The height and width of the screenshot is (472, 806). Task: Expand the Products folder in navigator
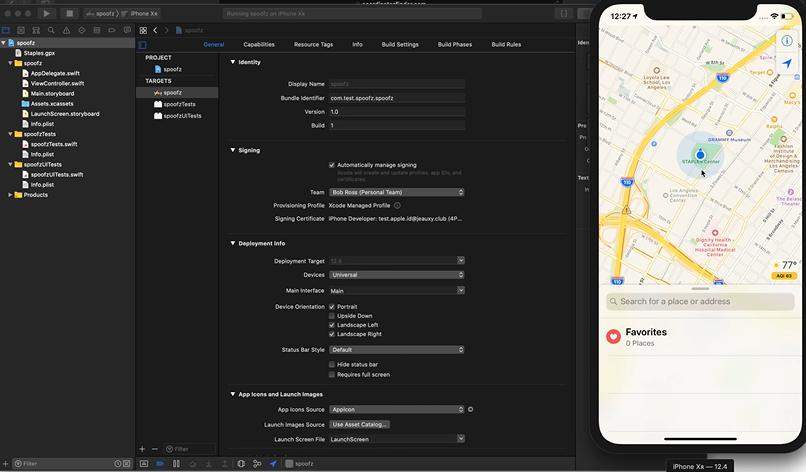click(10, 195)
